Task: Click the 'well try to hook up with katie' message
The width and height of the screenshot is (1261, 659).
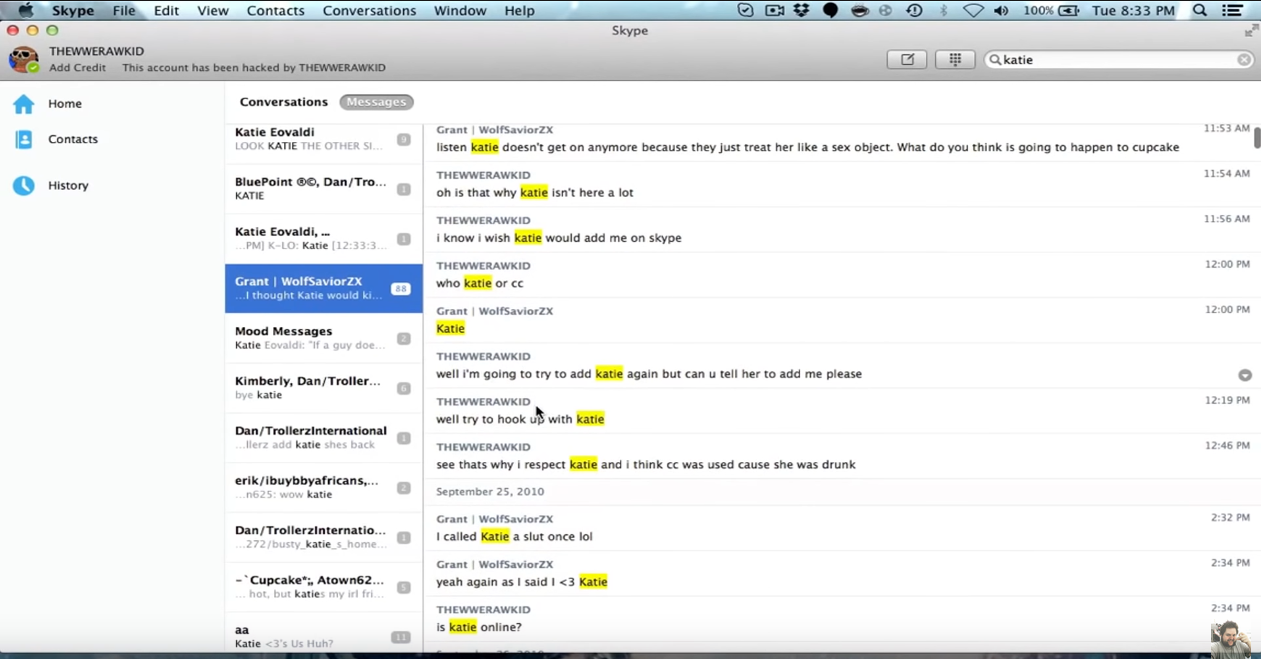Action: click(520, 419)
